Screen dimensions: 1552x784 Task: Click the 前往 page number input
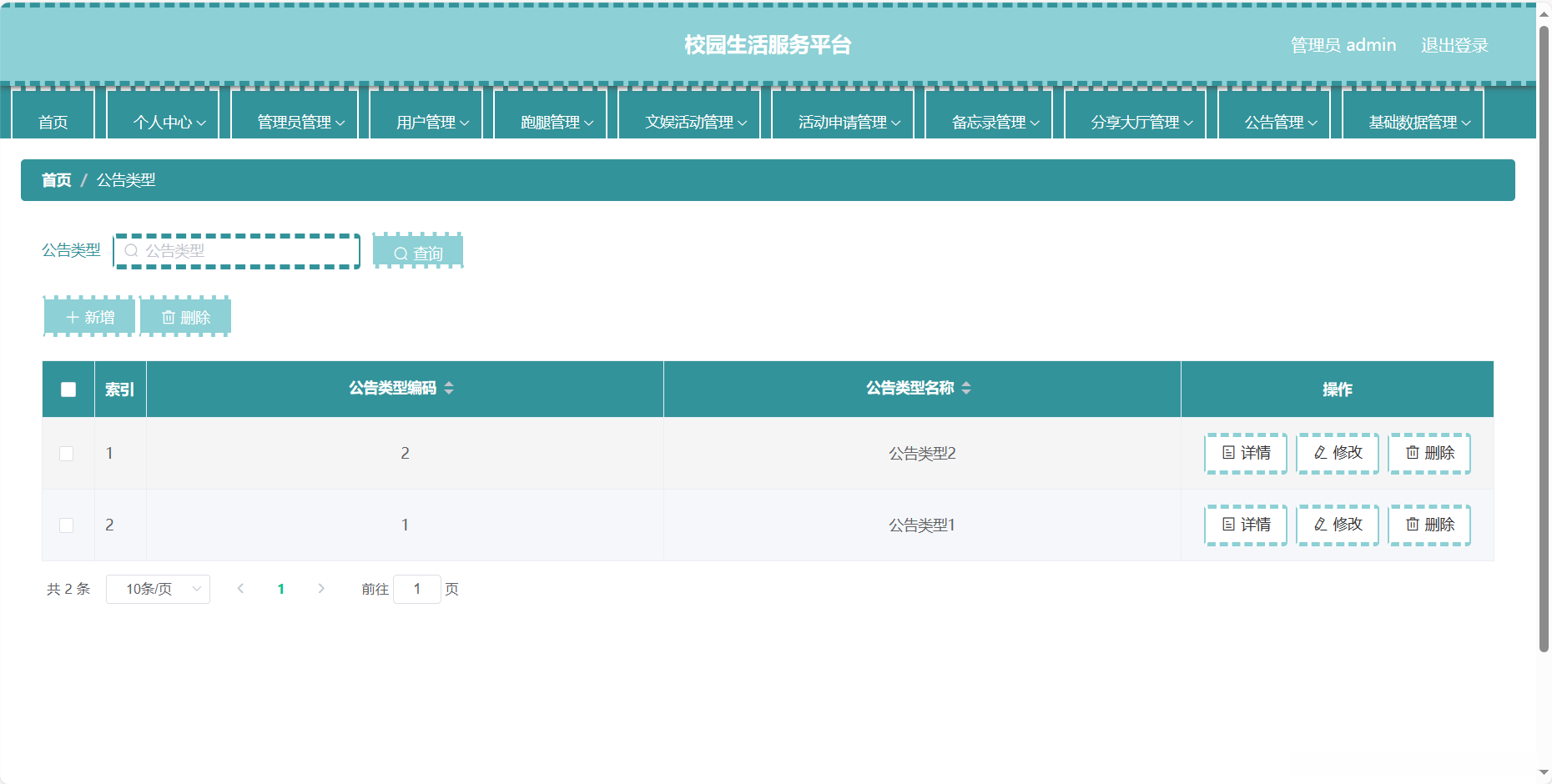[x=417, y=589]
